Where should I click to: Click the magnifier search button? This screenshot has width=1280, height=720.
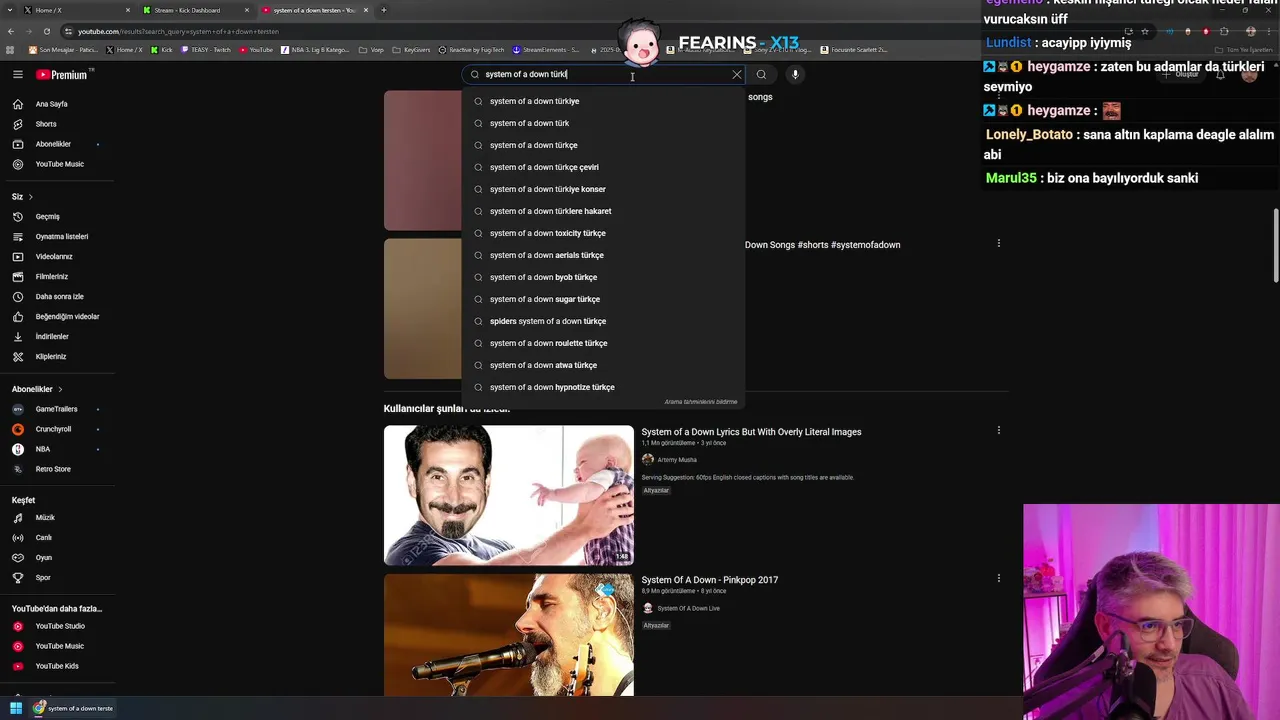pos(761,74)
